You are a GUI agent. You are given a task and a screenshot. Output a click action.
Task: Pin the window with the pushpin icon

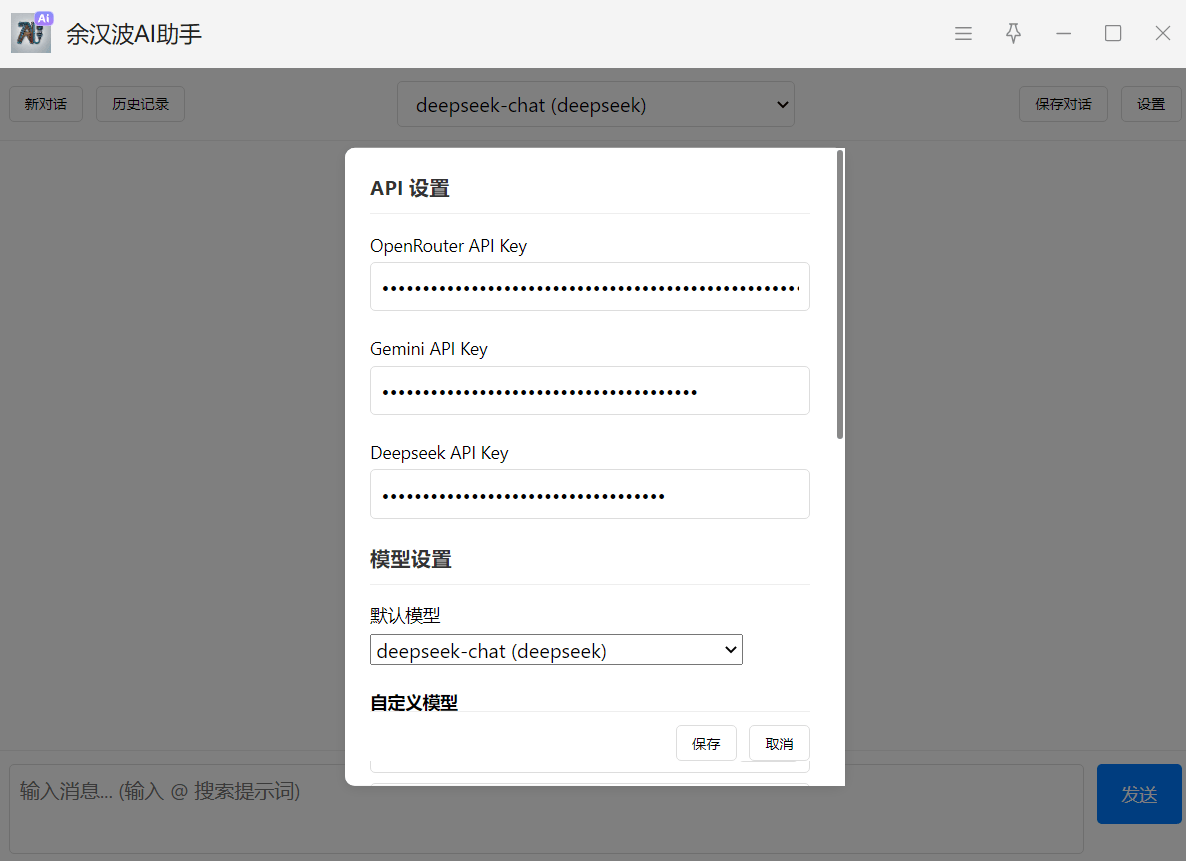coord(1014,33)
